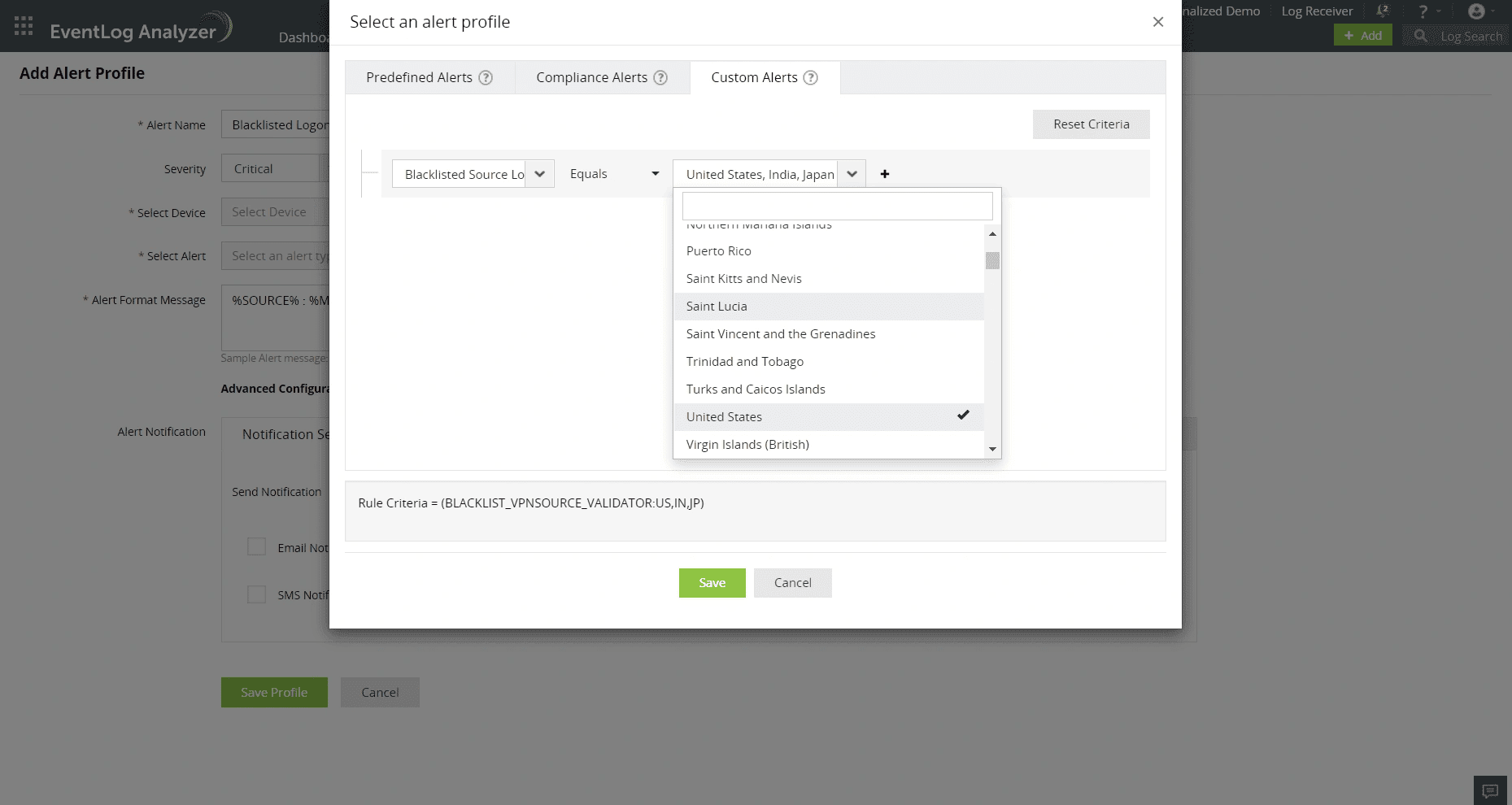Select the Custom Alerts tab

pos(765,78)
